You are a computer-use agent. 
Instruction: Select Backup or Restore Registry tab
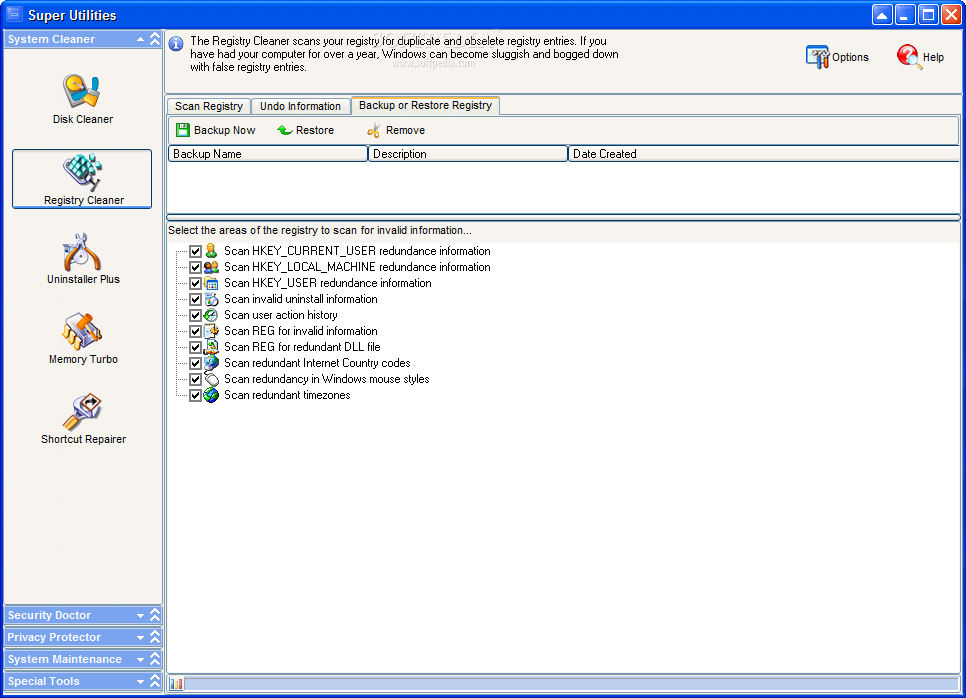(425, 105)
